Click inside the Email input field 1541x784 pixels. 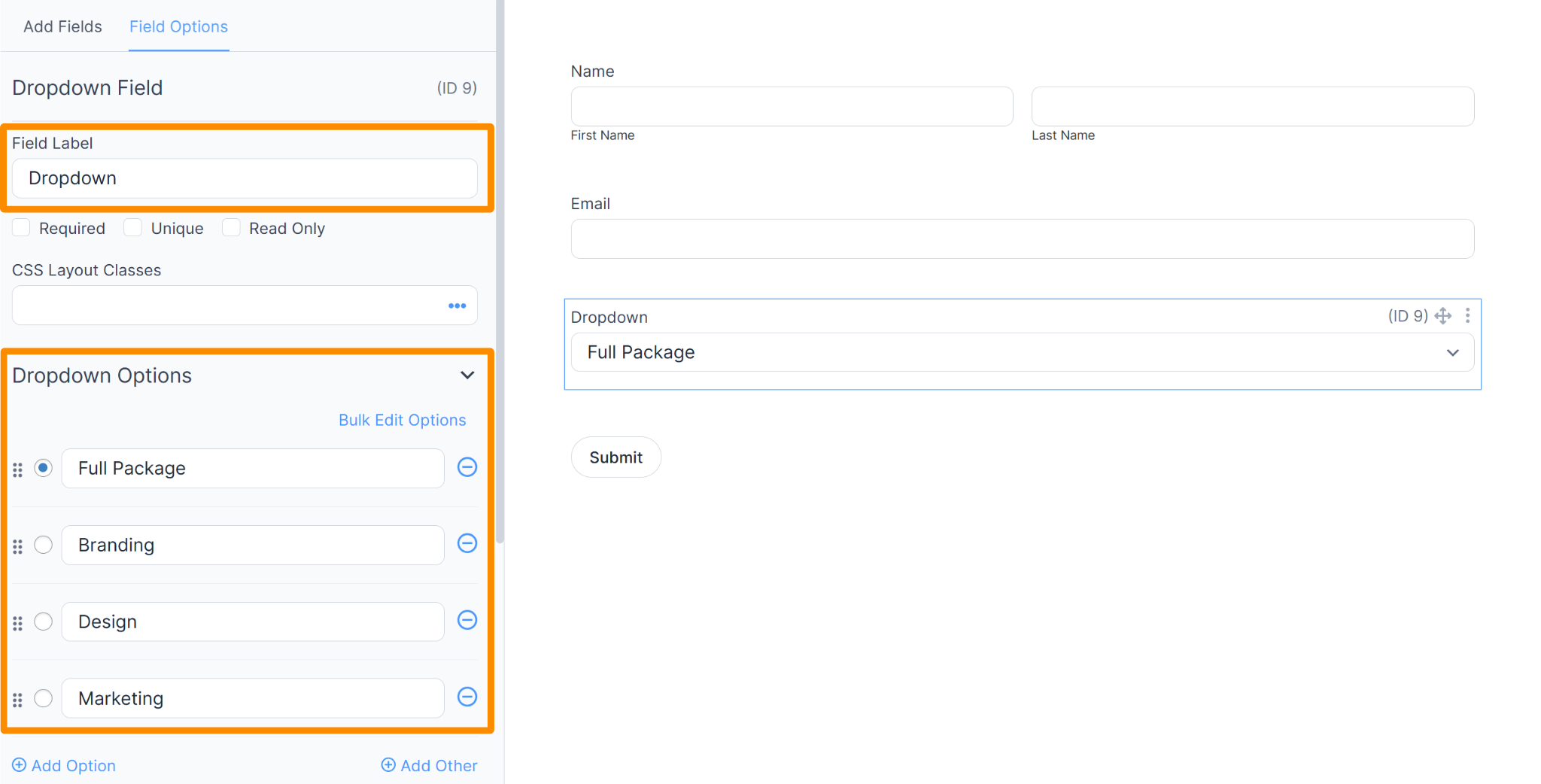pyautogui.click(x=1022, y=239)
